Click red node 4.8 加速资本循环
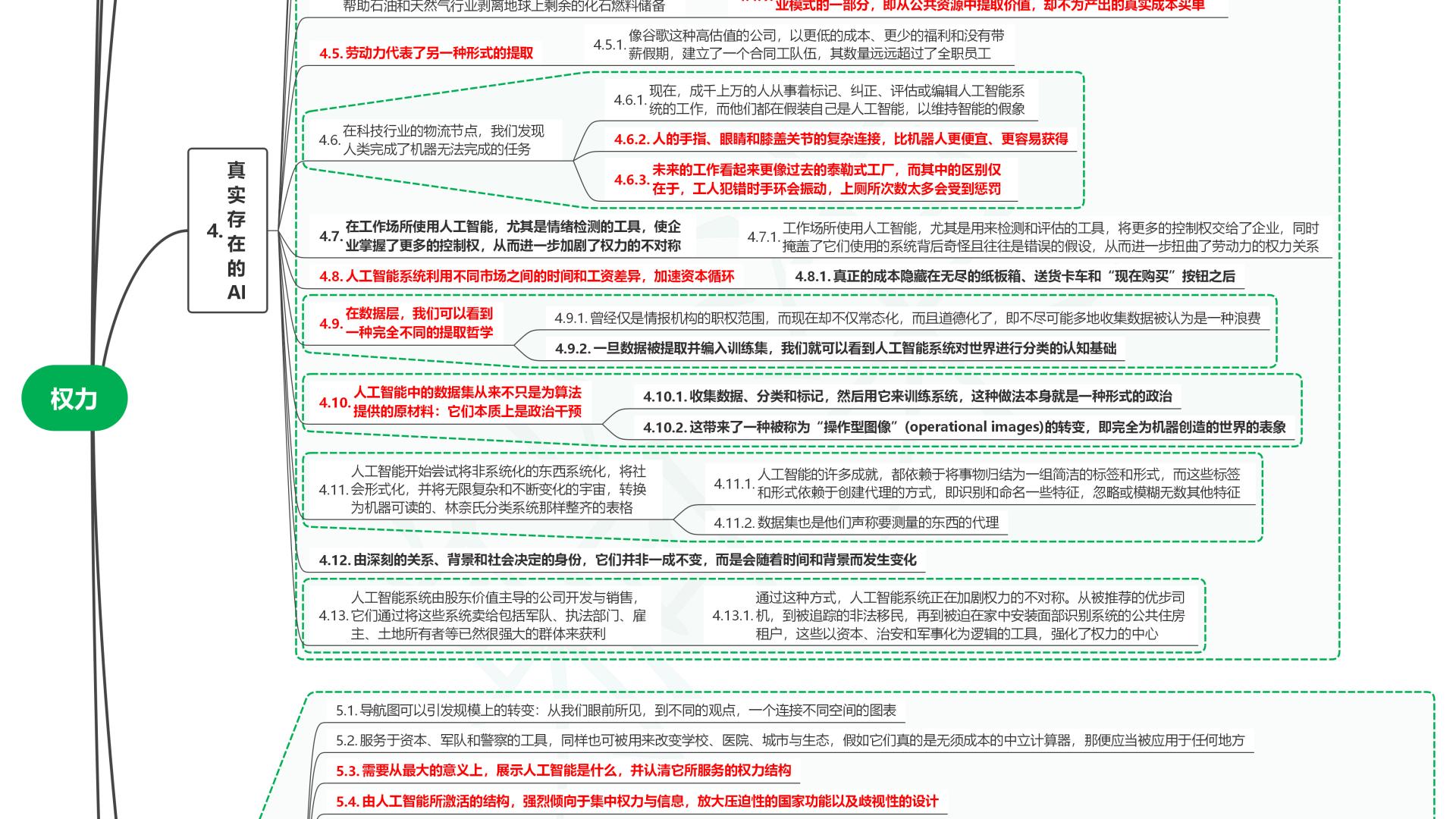Screen dimensions: 1456x819 [526, 277]
